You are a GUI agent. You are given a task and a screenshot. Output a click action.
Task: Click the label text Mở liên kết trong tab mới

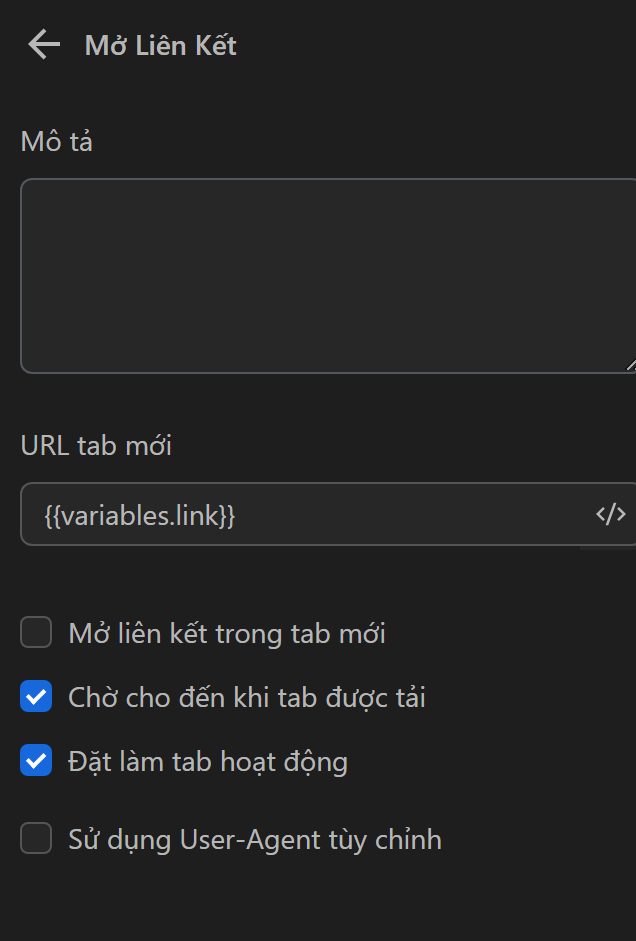tap(227, 633)
